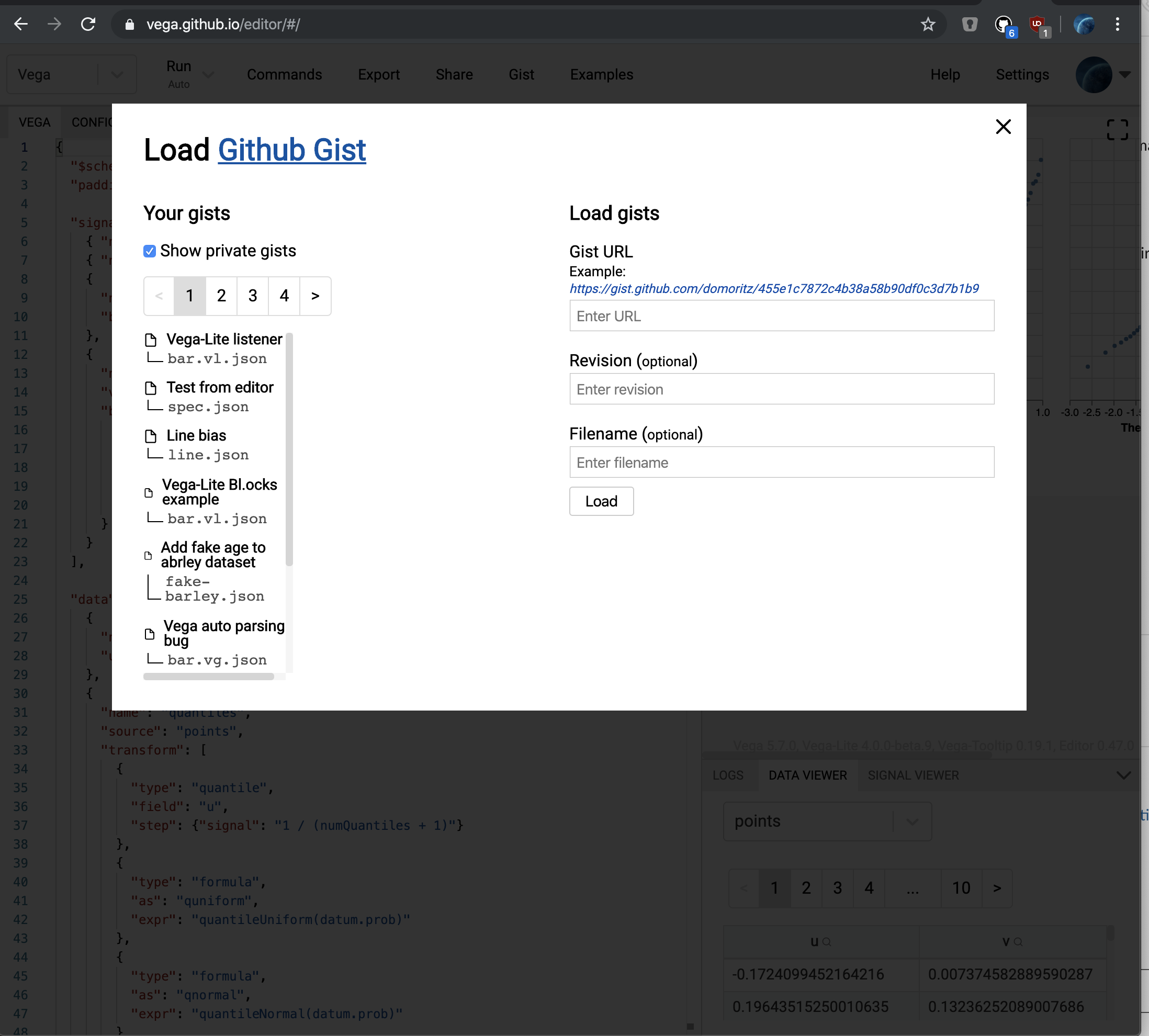This screenshot has height=1036, width=1149.
Task: Click the Load button
Action: [601, 501]
